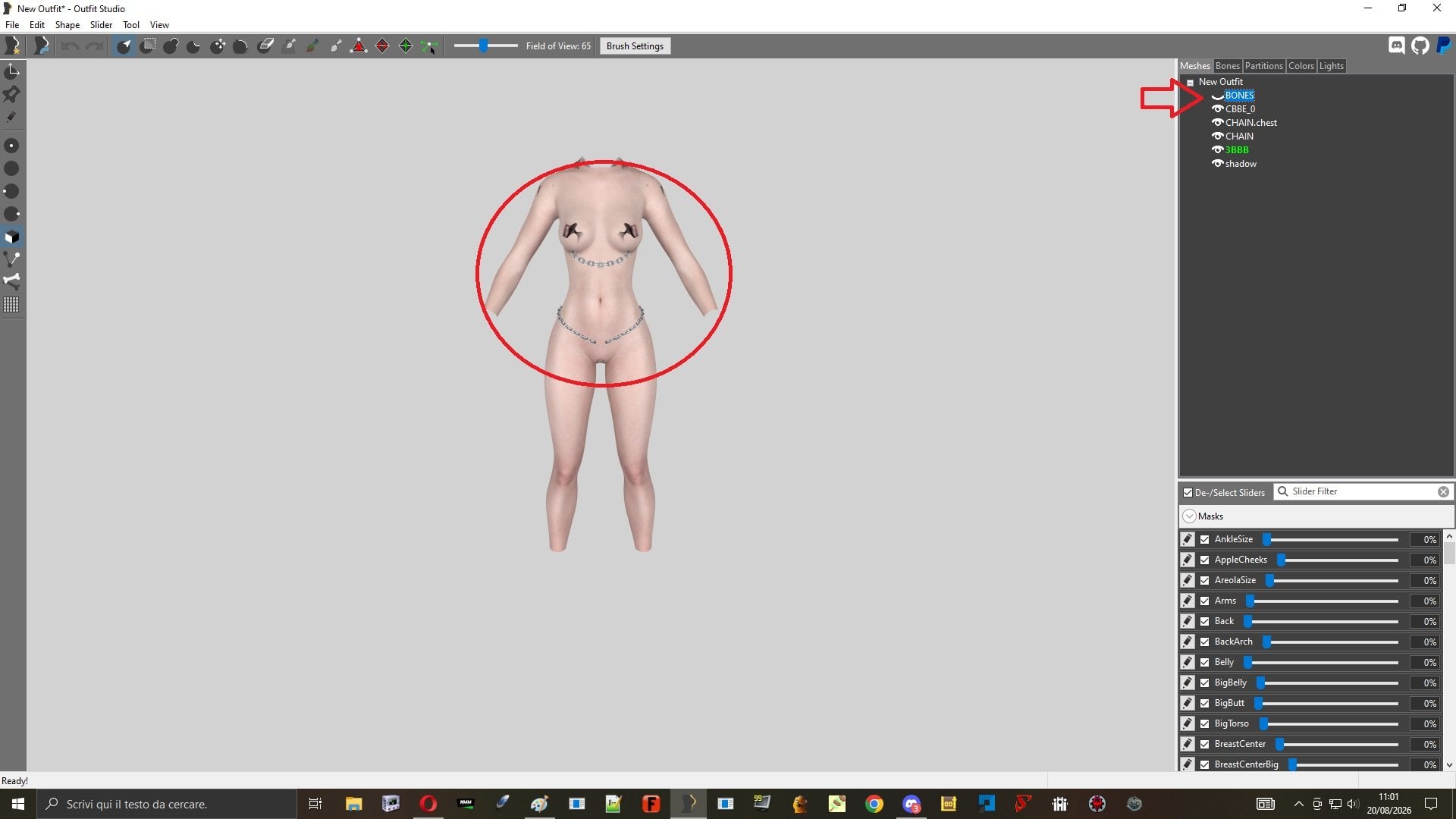Toggle the Bones display bone icon

point(11,281)
